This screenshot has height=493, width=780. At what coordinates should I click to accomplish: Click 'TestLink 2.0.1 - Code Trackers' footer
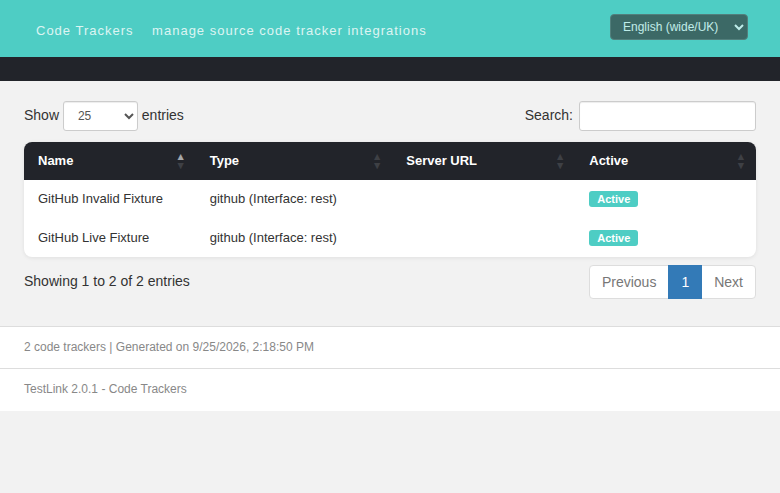tap(105, 389)
